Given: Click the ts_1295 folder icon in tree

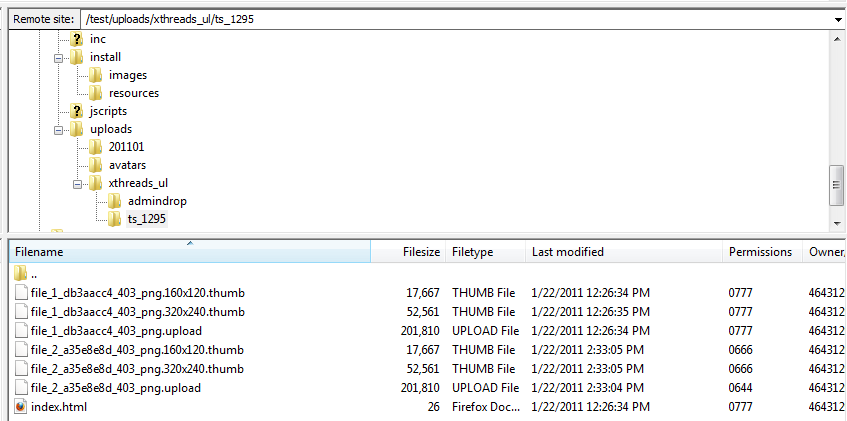Looking at the screenshot, I should (115, 219).
